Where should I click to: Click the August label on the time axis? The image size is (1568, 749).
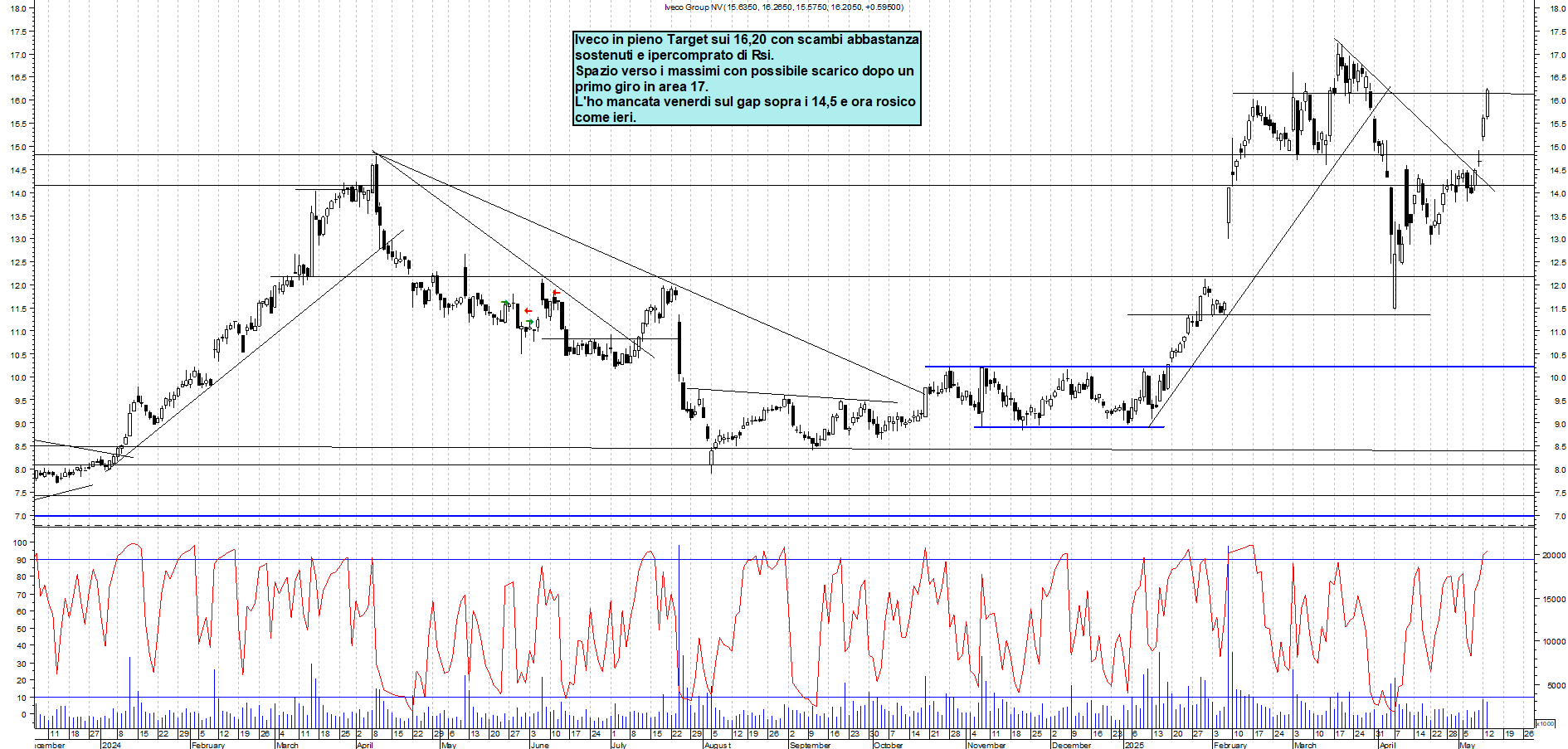click(718, 745)
